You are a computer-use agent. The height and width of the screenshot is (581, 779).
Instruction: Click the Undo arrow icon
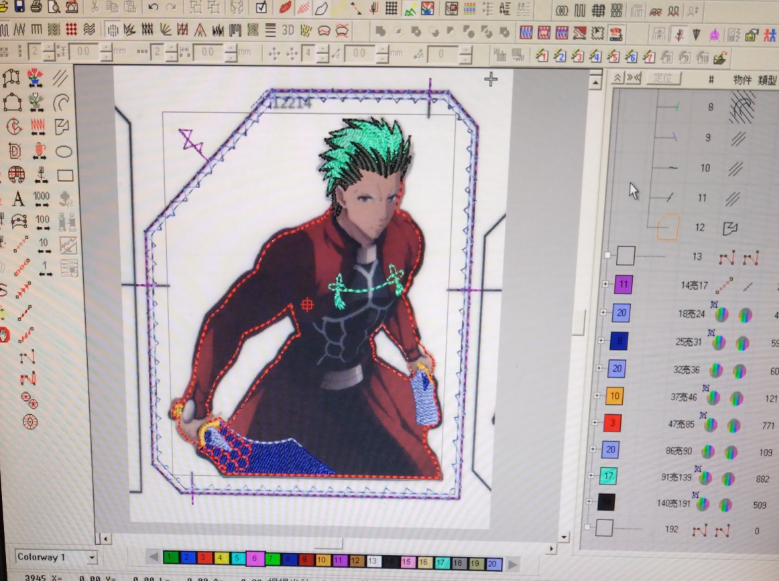(x=153, y=7)
